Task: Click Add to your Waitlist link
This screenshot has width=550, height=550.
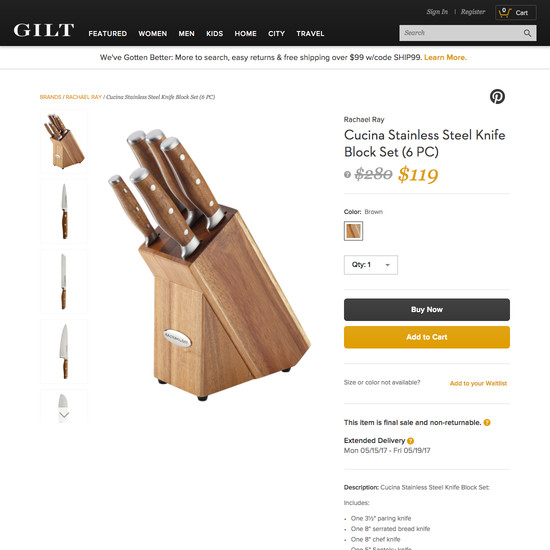Action: coord(478,383)
